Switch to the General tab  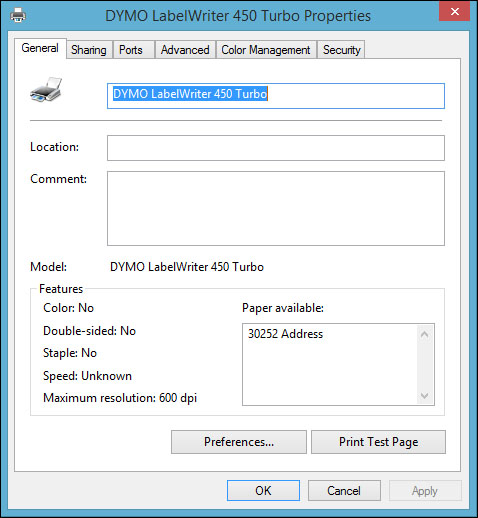tap(40, 48)
